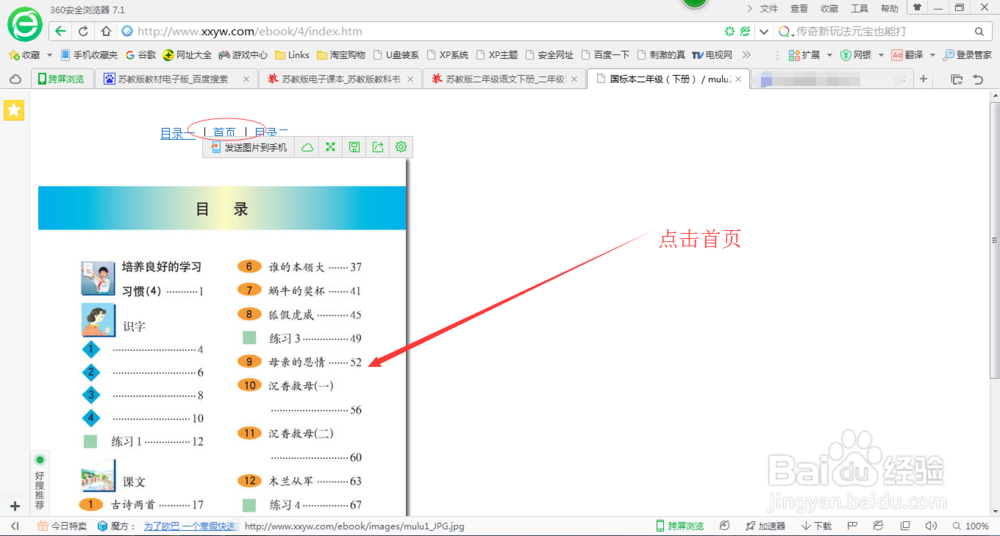Screen dimensions: 1000x536
Task: Open 淘宝购物 bookmark folder
Action: [341, 56]
